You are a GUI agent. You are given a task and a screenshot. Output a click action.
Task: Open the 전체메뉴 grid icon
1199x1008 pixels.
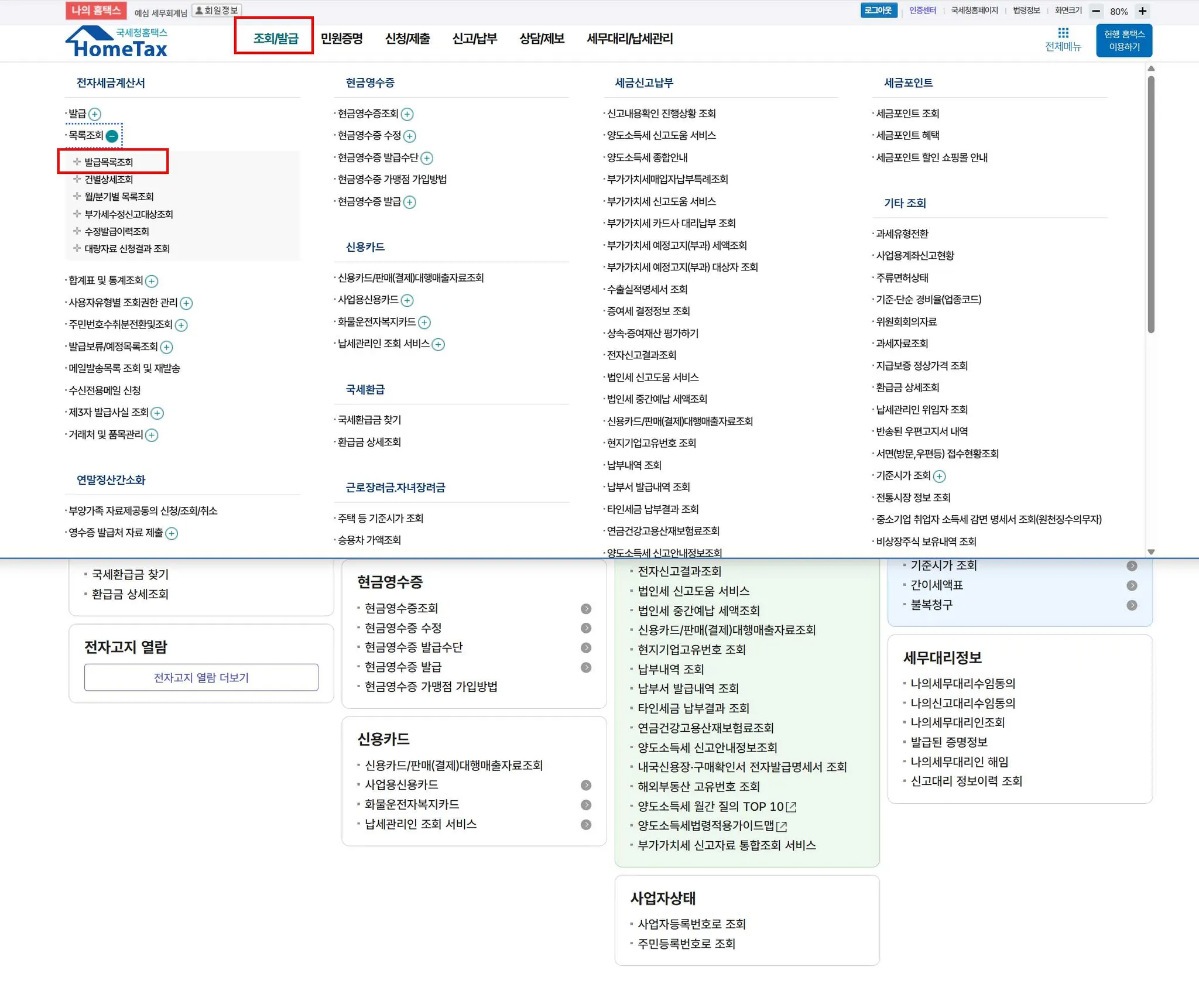coord(1063,33)
